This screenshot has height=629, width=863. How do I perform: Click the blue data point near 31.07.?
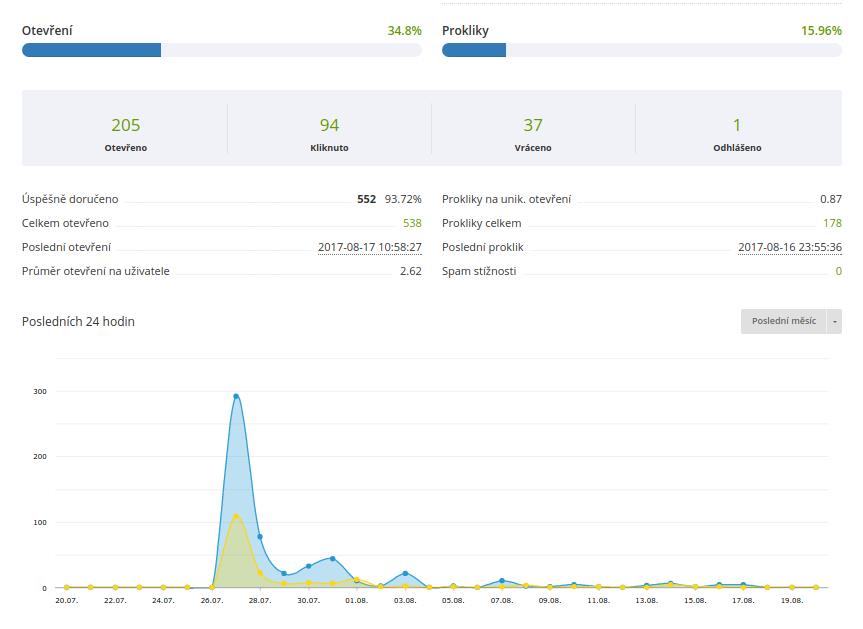[332, 559]
